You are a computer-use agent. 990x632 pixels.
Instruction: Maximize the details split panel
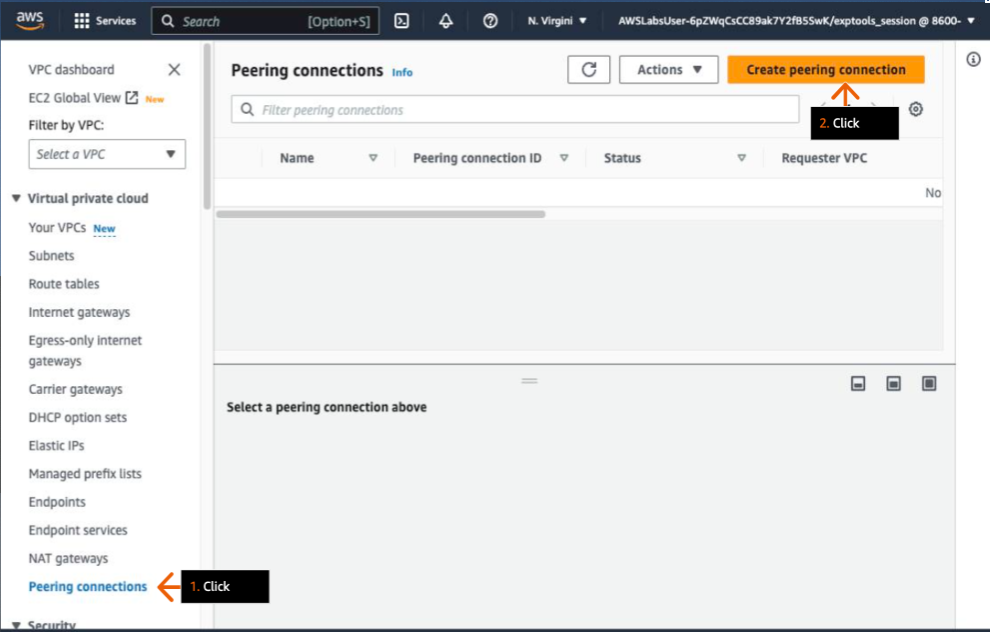(929, 384)
